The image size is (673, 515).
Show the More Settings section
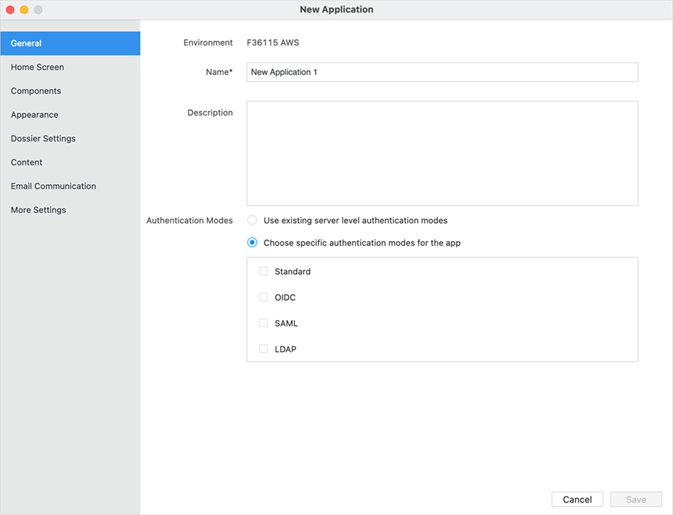pyautogui.click(x=38, y=210)
